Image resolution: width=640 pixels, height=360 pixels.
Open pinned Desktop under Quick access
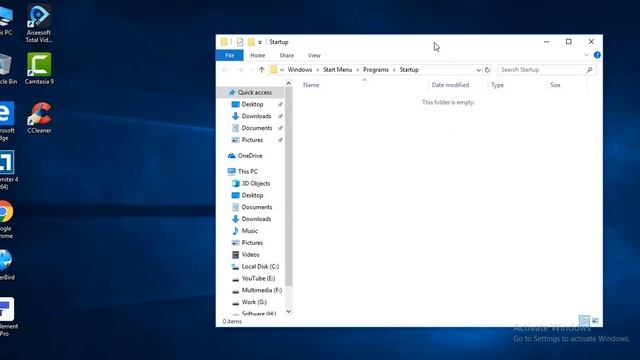252,104
